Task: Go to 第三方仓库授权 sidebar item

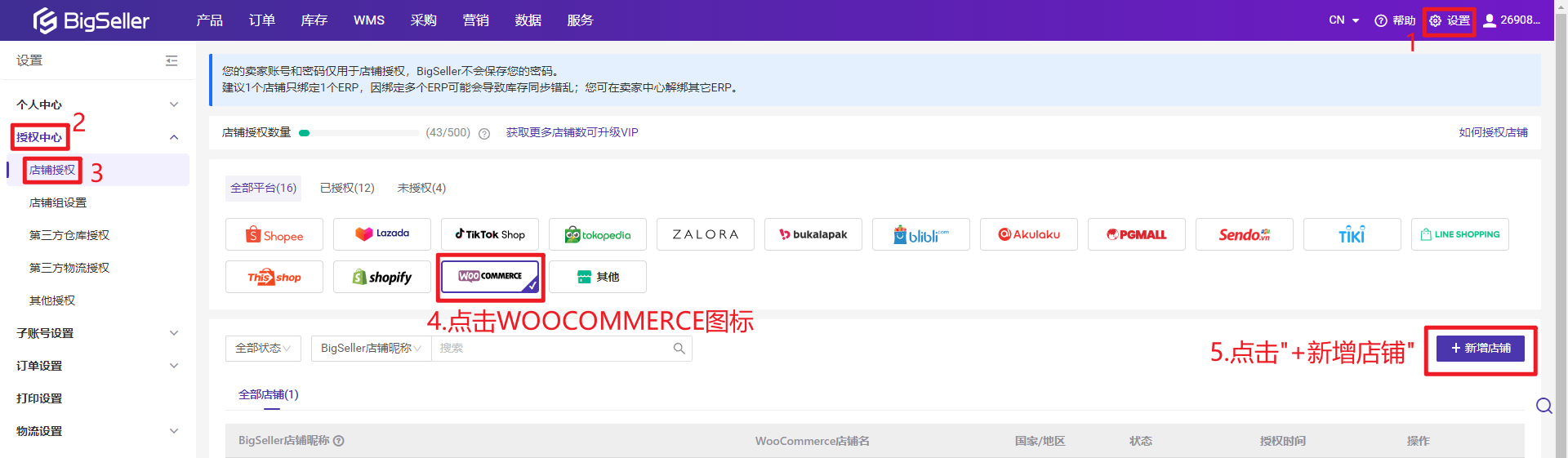Action: tap(69, 235)
